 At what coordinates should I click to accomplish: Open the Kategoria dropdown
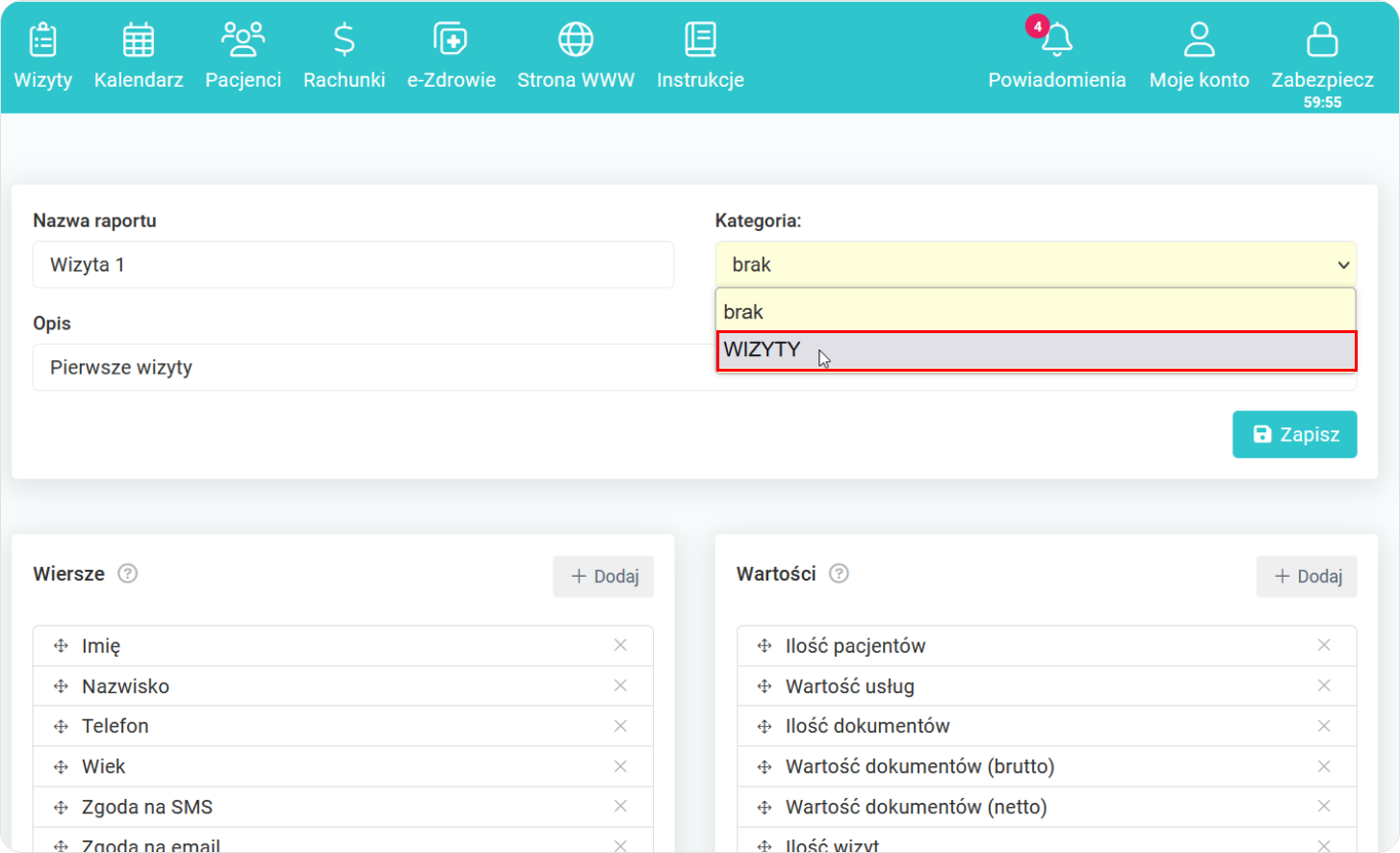tap(1036, 265)
